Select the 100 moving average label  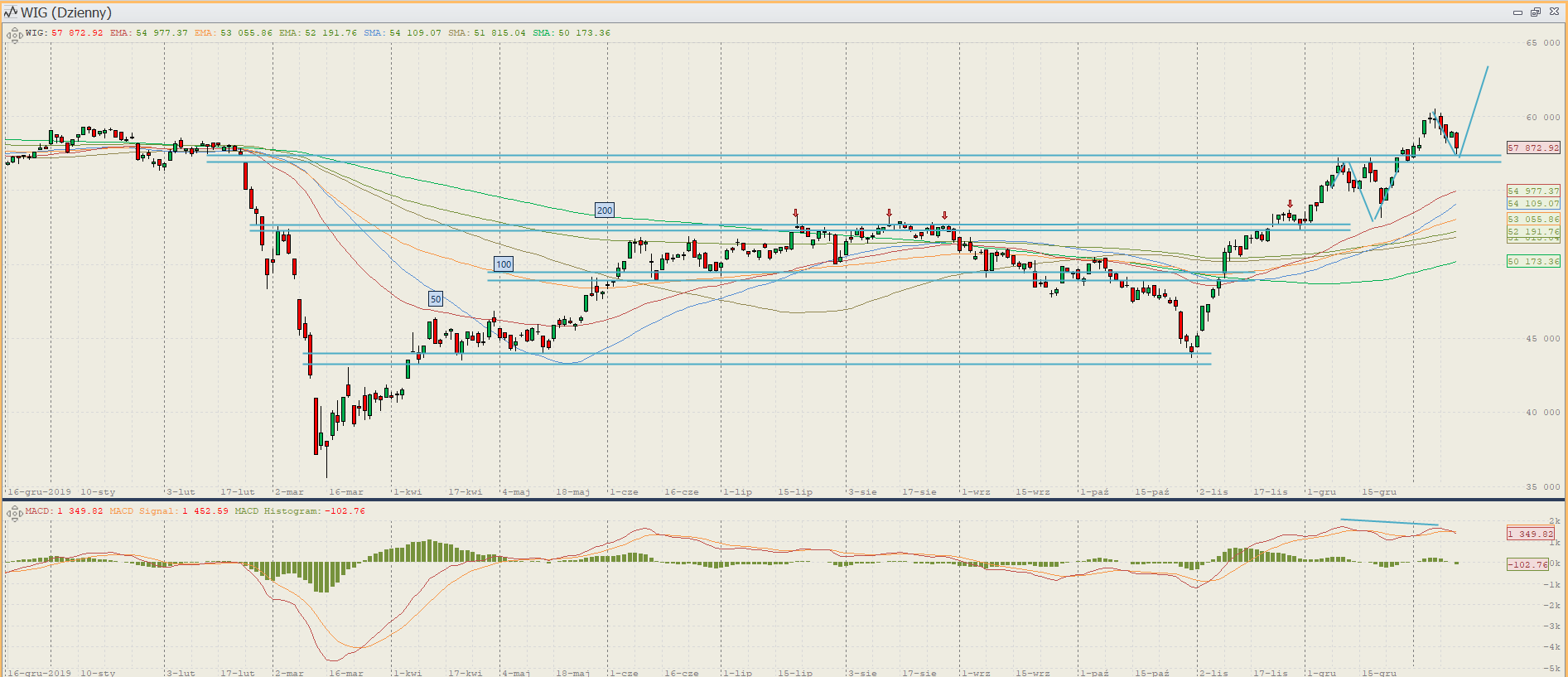(x=504, y=264)
